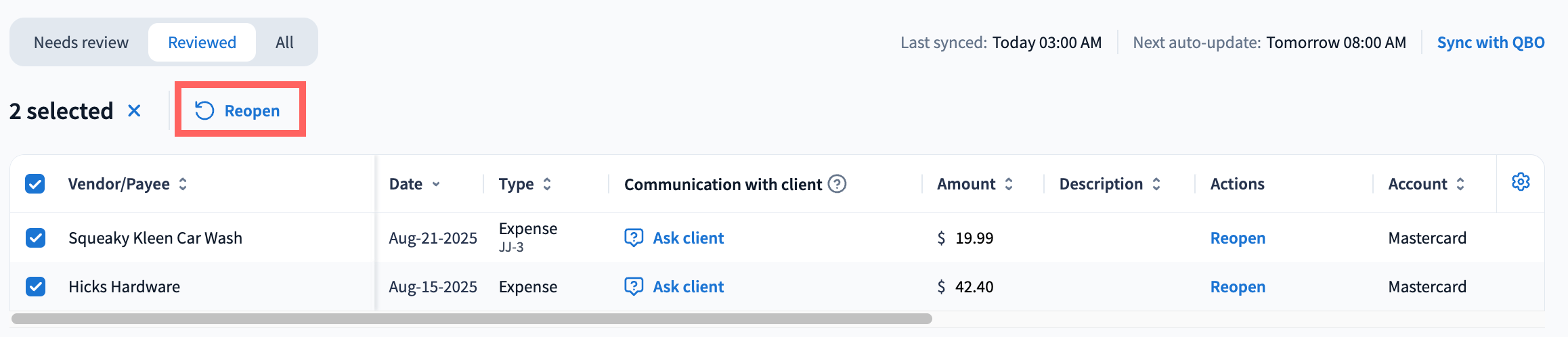Switch to the All tab

[284, 43]
